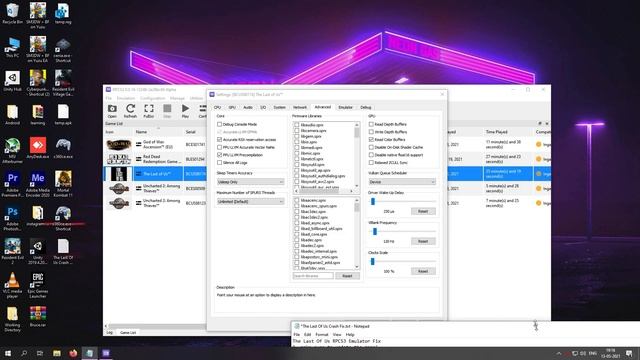Toggle Accurate RSX reservation access checkbox
This screenshot has height=360, width=640.
(x=220, y=140)
